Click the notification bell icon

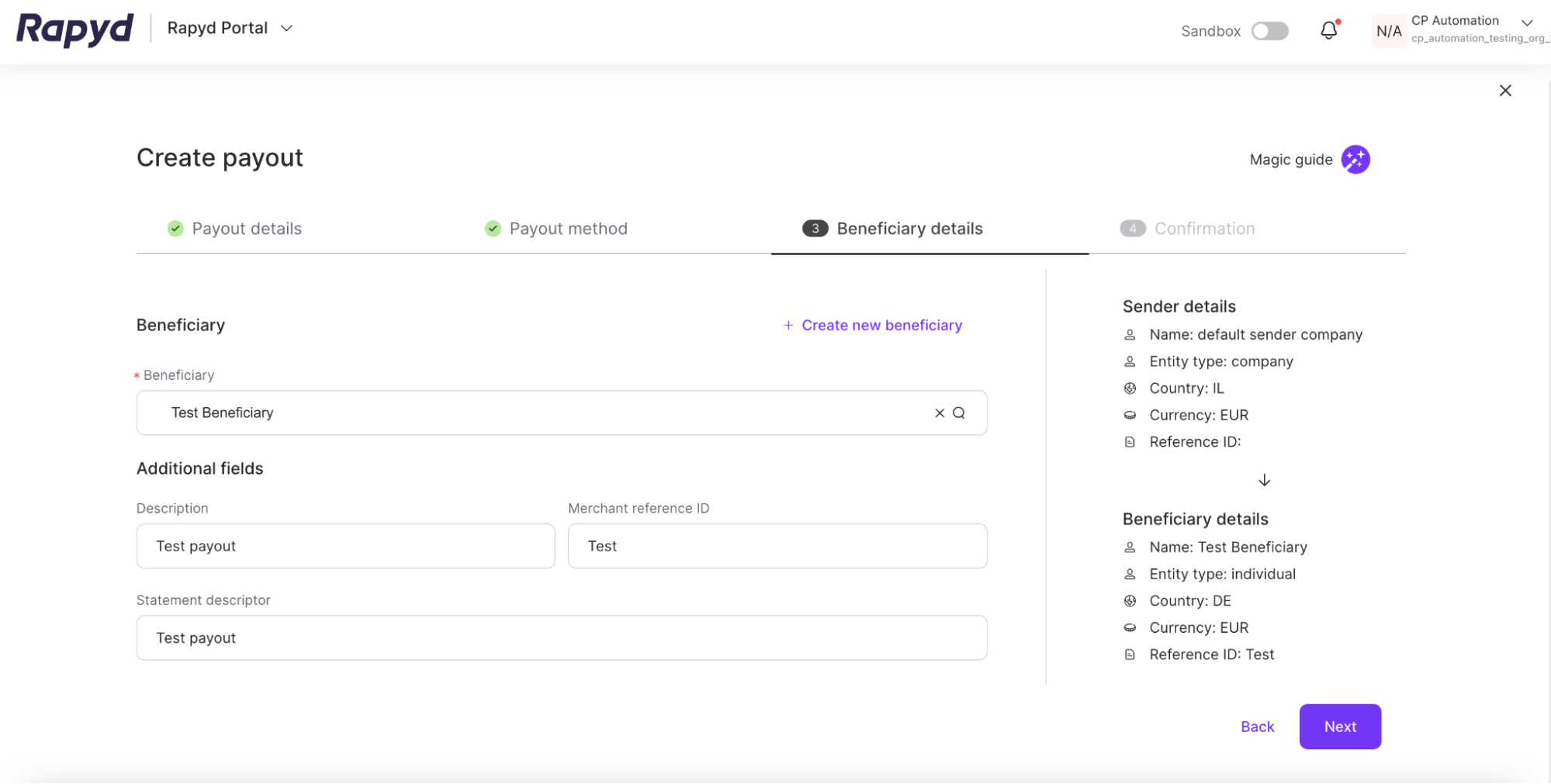coord(1328,29)
